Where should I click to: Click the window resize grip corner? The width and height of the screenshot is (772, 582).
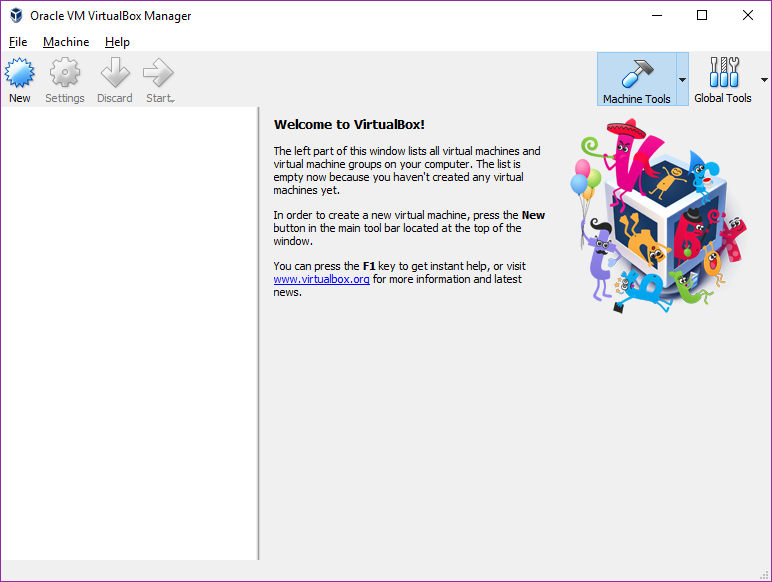(765, 575)
